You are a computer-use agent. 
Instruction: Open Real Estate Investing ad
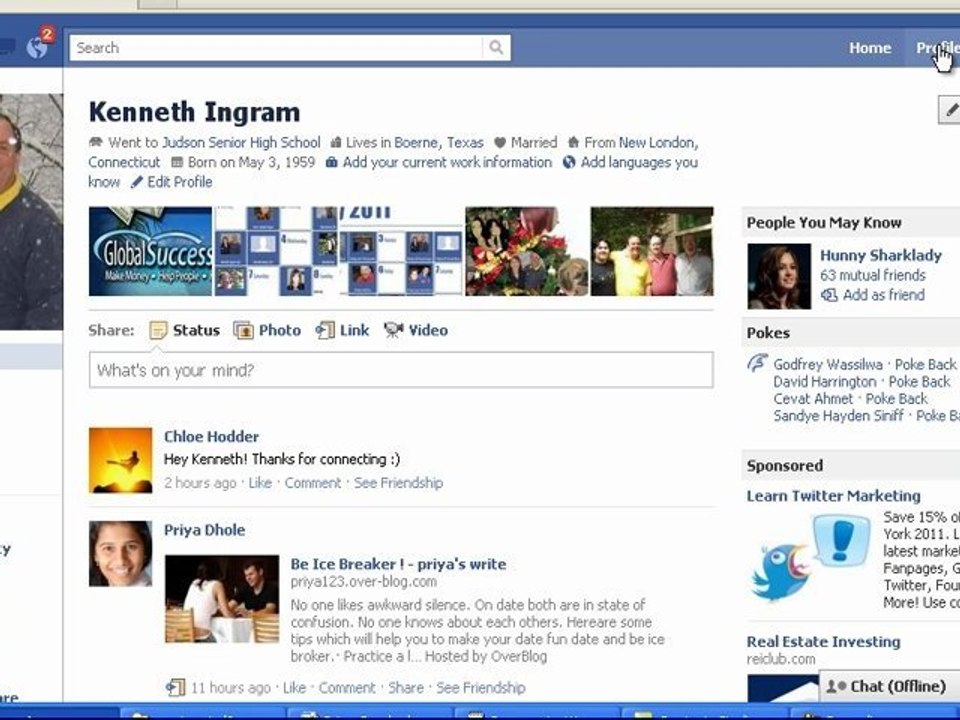[823, 642]
